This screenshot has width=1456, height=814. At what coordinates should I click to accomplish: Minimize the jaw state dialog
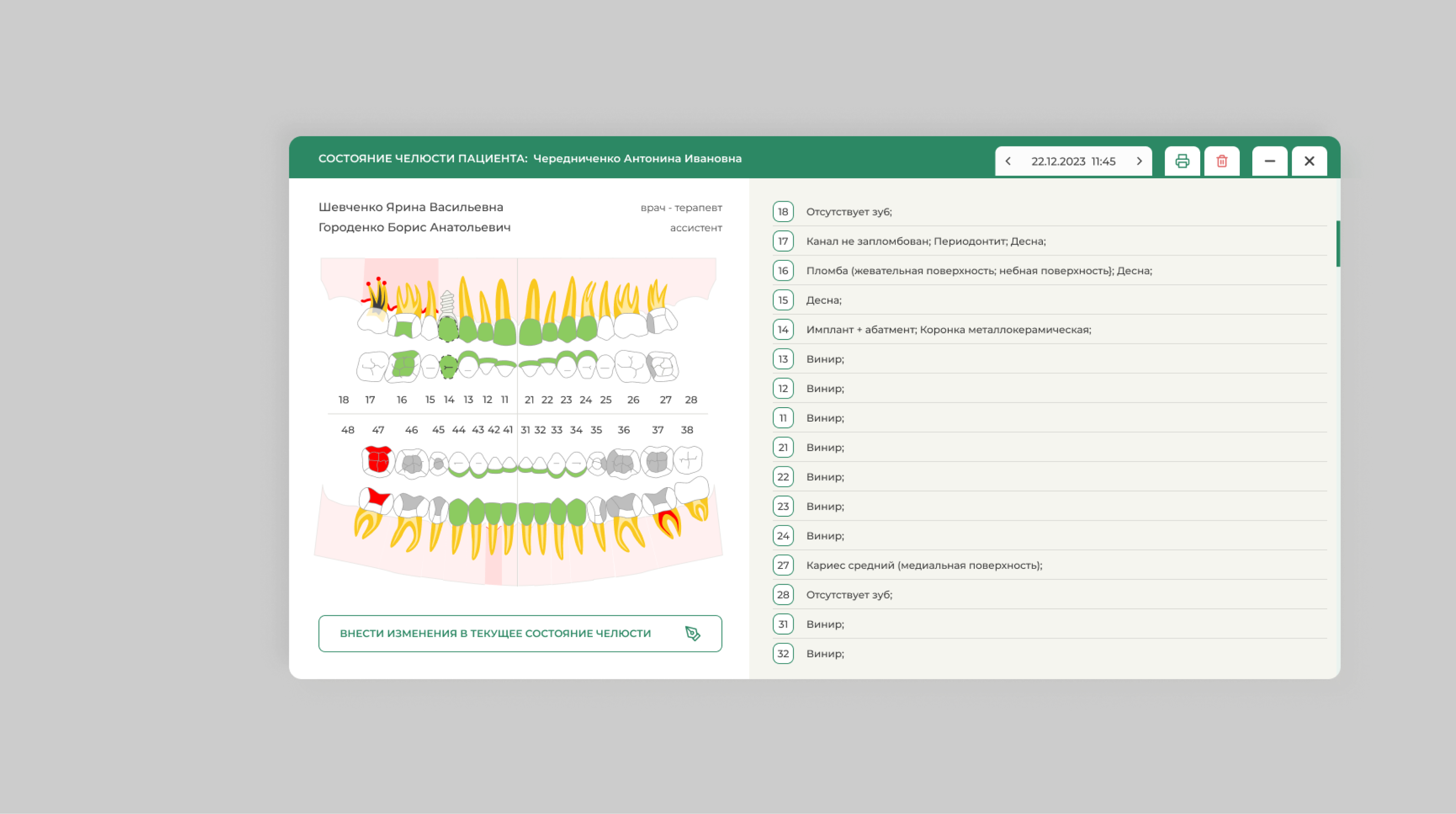[x=1270, y=161]
